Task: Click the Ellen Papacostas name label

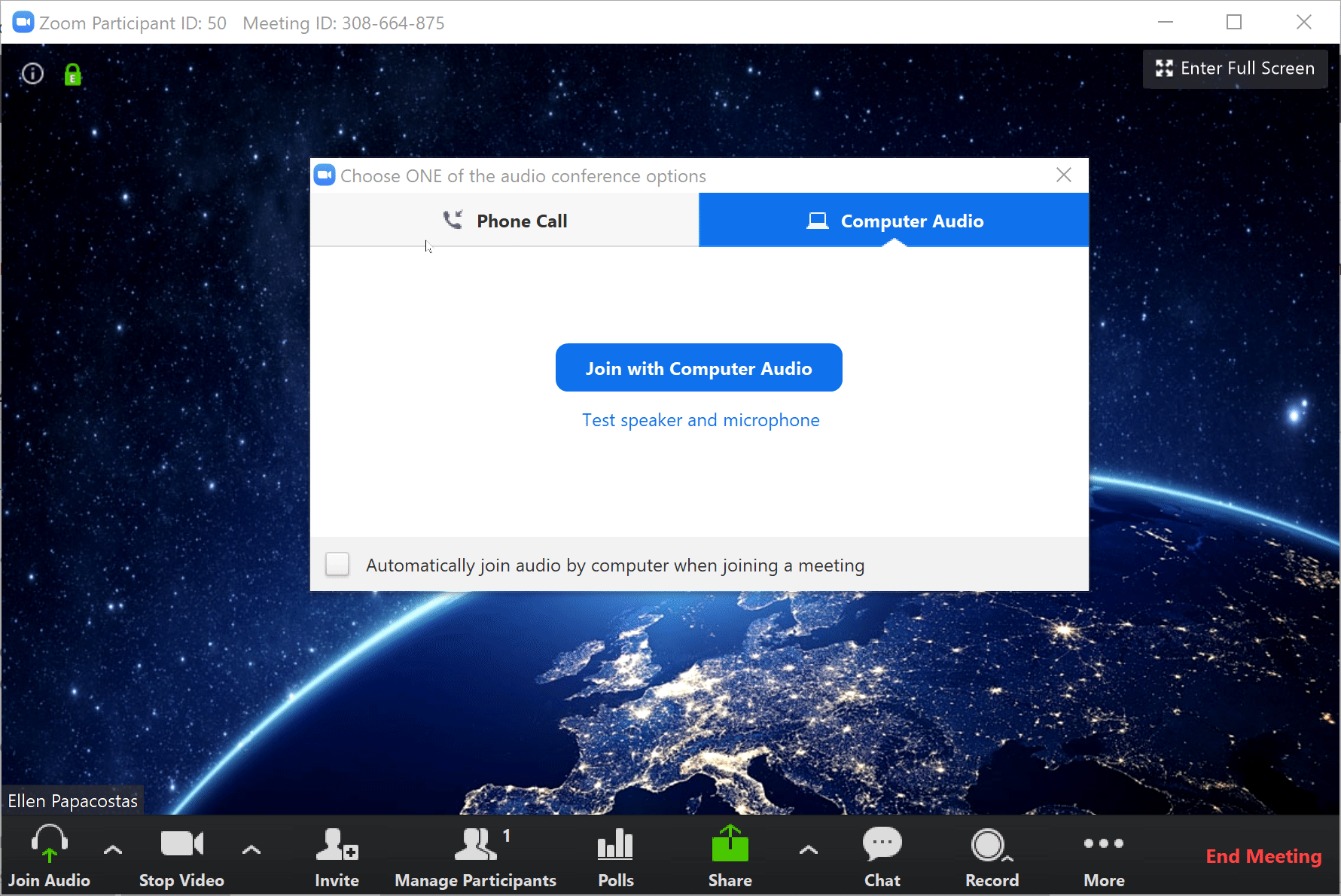Action: (x=73, y=801)
